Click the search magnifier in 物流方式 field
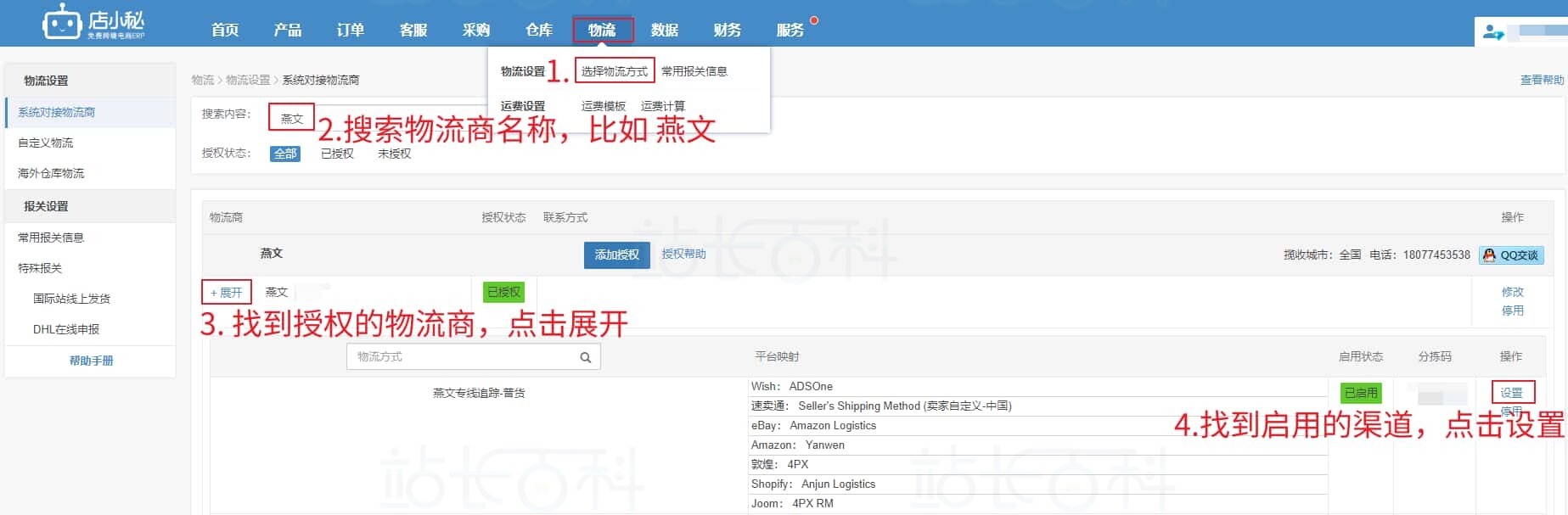Image resolution: width=1568 pixels, height=515 pixels. [x=585, y=357]
